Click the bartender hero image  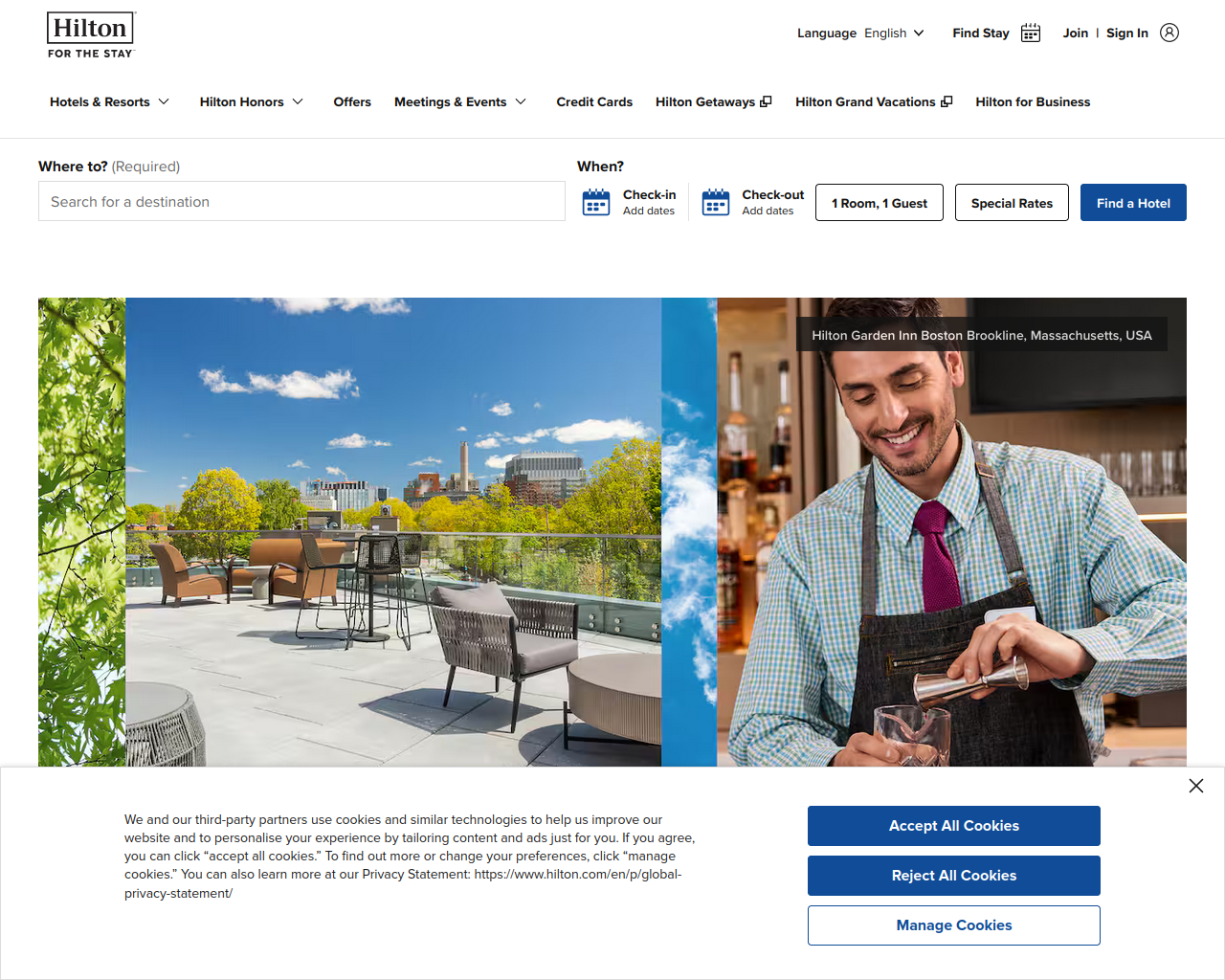(x=952, y=532)
